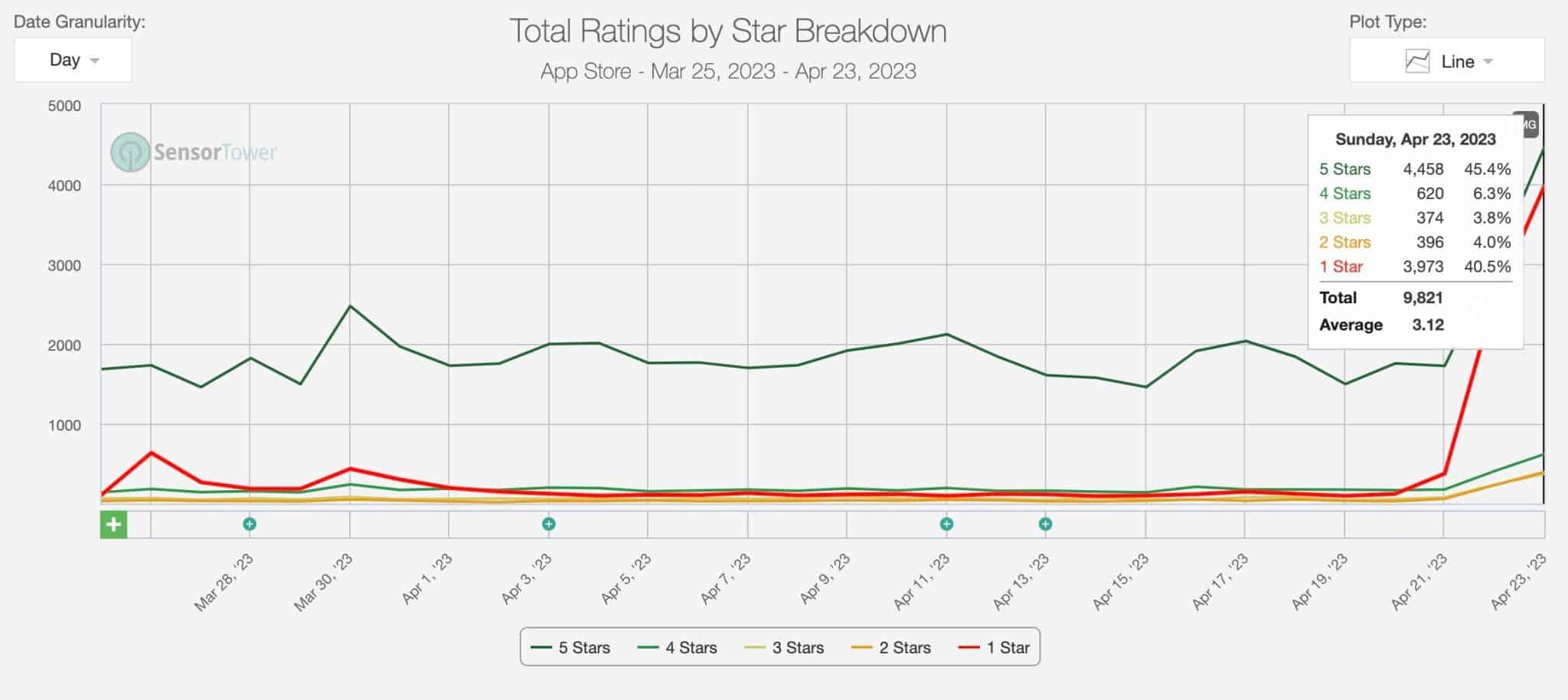Click the event marker at Apr 11

pyautogui.click(x=946, y=524)
